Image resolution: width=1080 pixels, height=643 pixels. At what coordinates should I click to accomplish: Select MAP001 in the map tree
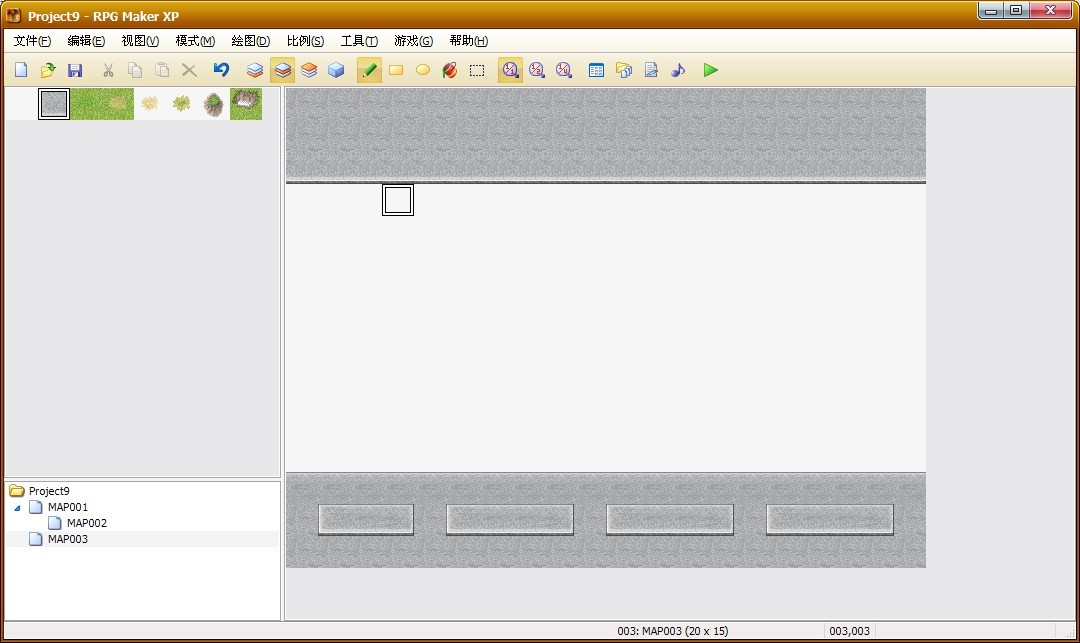pos(68,507)
